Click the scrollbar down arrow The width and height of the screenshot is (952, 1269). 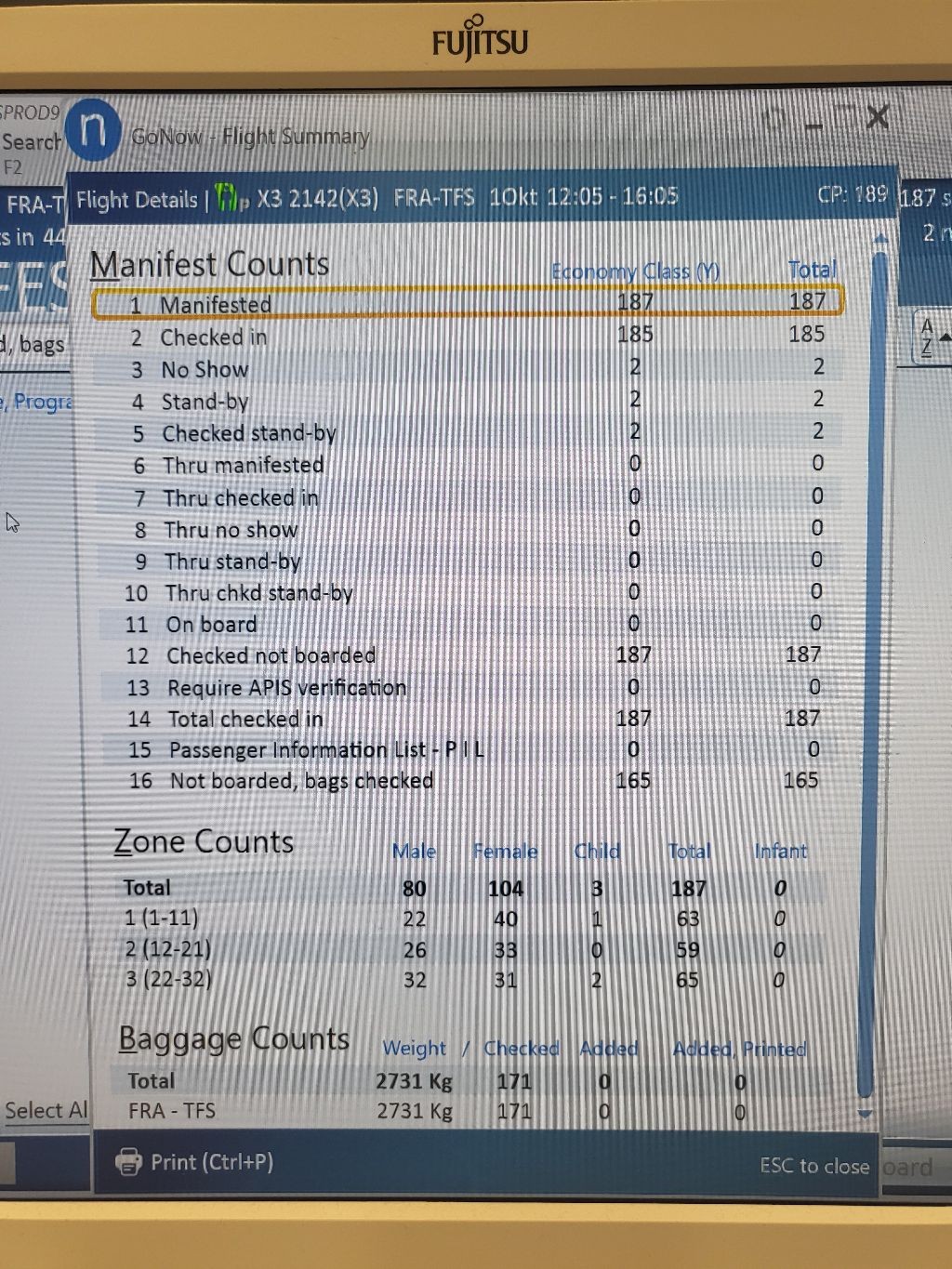point(866,1113)
